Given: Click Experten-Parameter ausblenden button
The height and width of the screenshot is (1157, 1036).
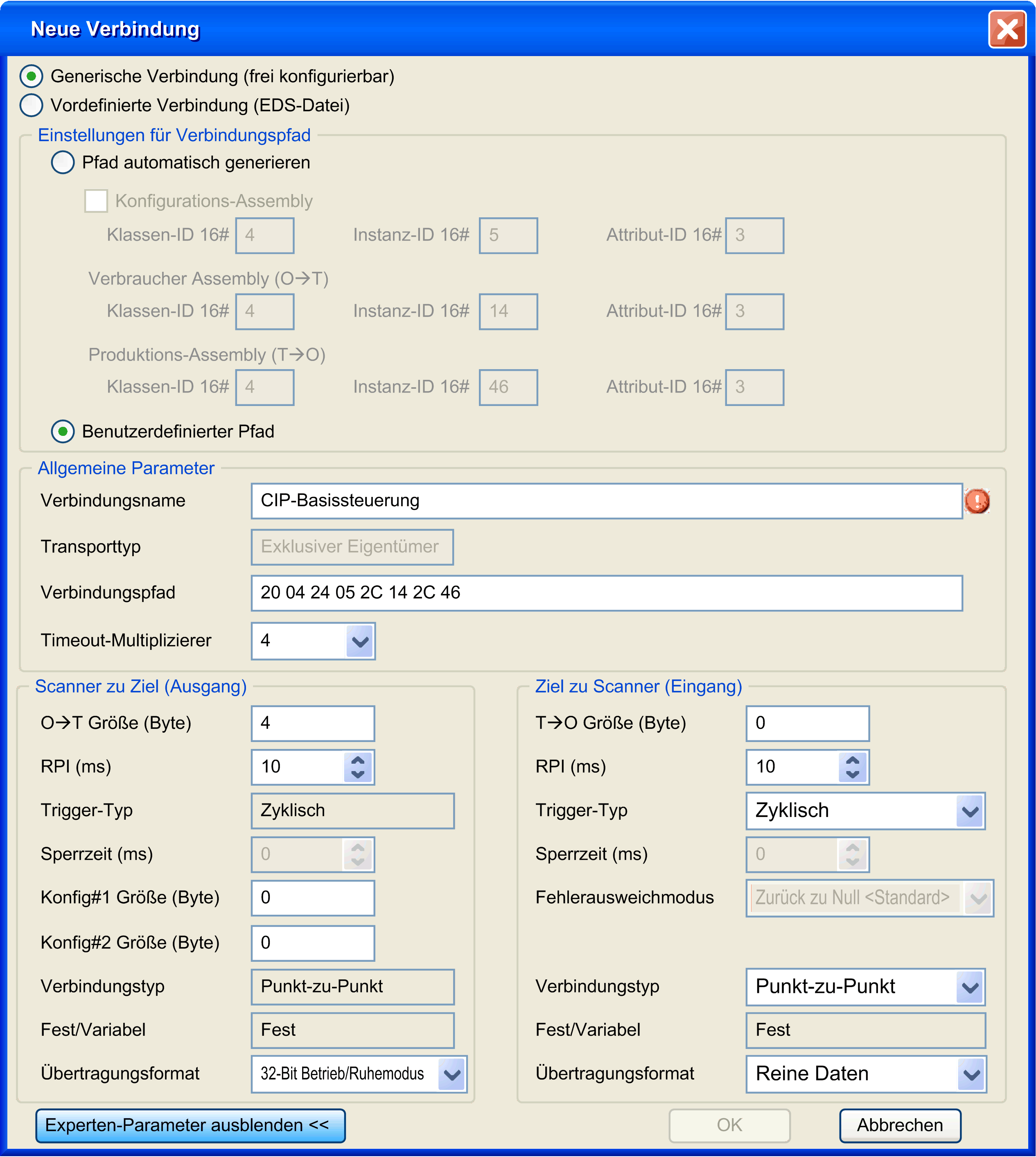Looking at the screenshot, I should tap(190, 1126).
